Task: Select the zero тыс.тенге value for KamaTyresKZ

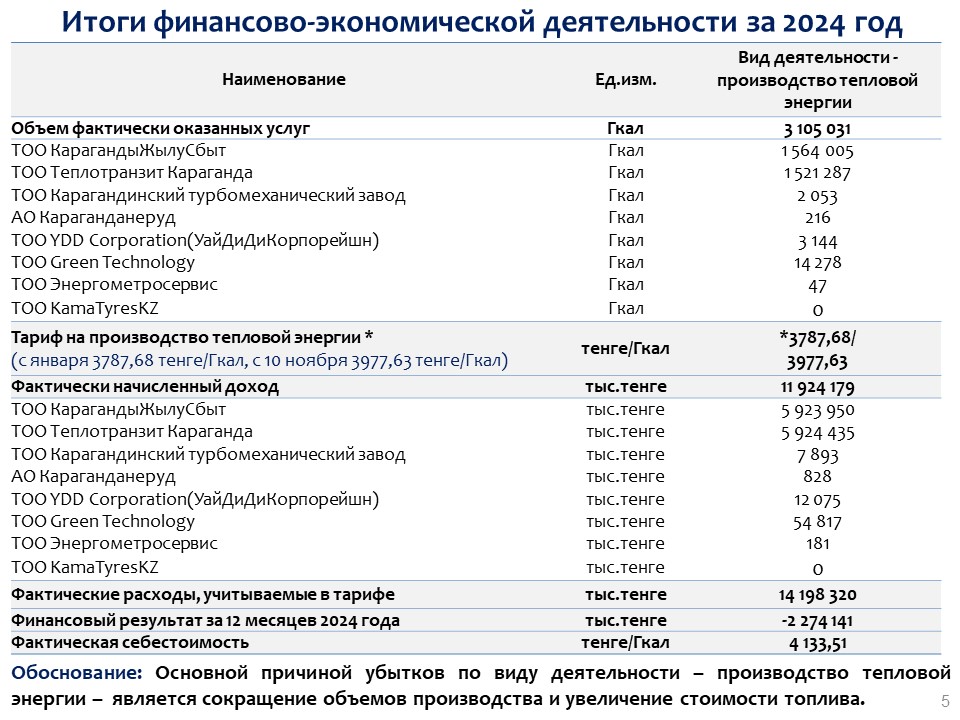Action: (x=817, y=569)
